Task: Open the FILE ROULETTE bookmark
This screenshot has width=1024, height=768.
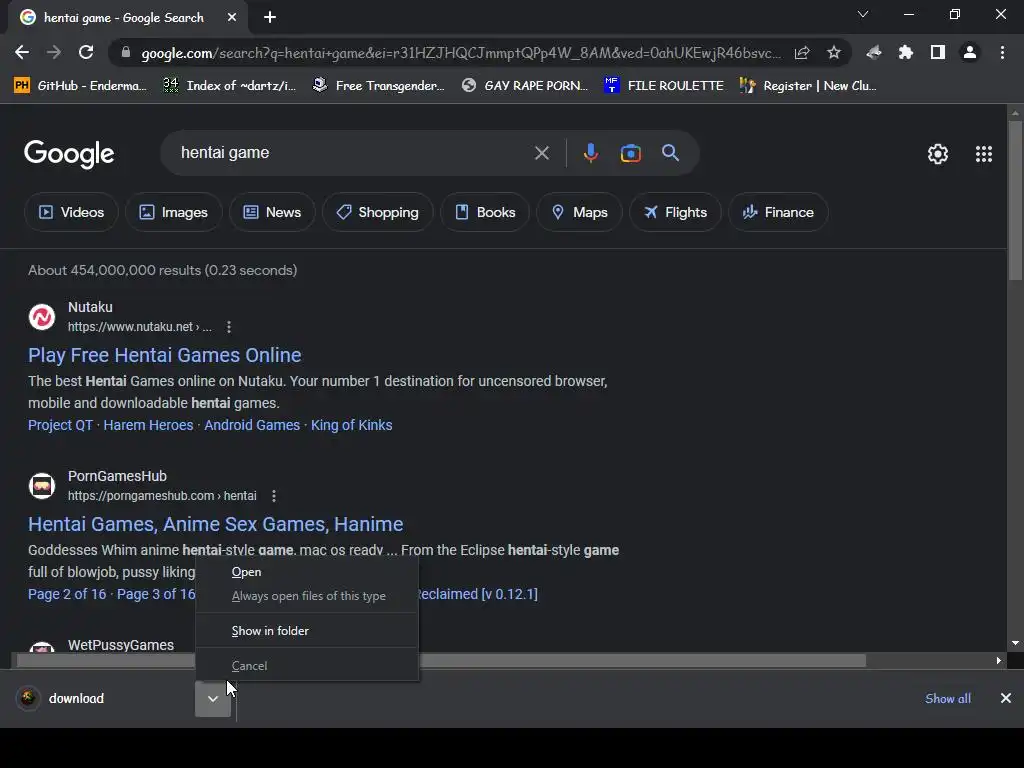Action: [664, 86]
